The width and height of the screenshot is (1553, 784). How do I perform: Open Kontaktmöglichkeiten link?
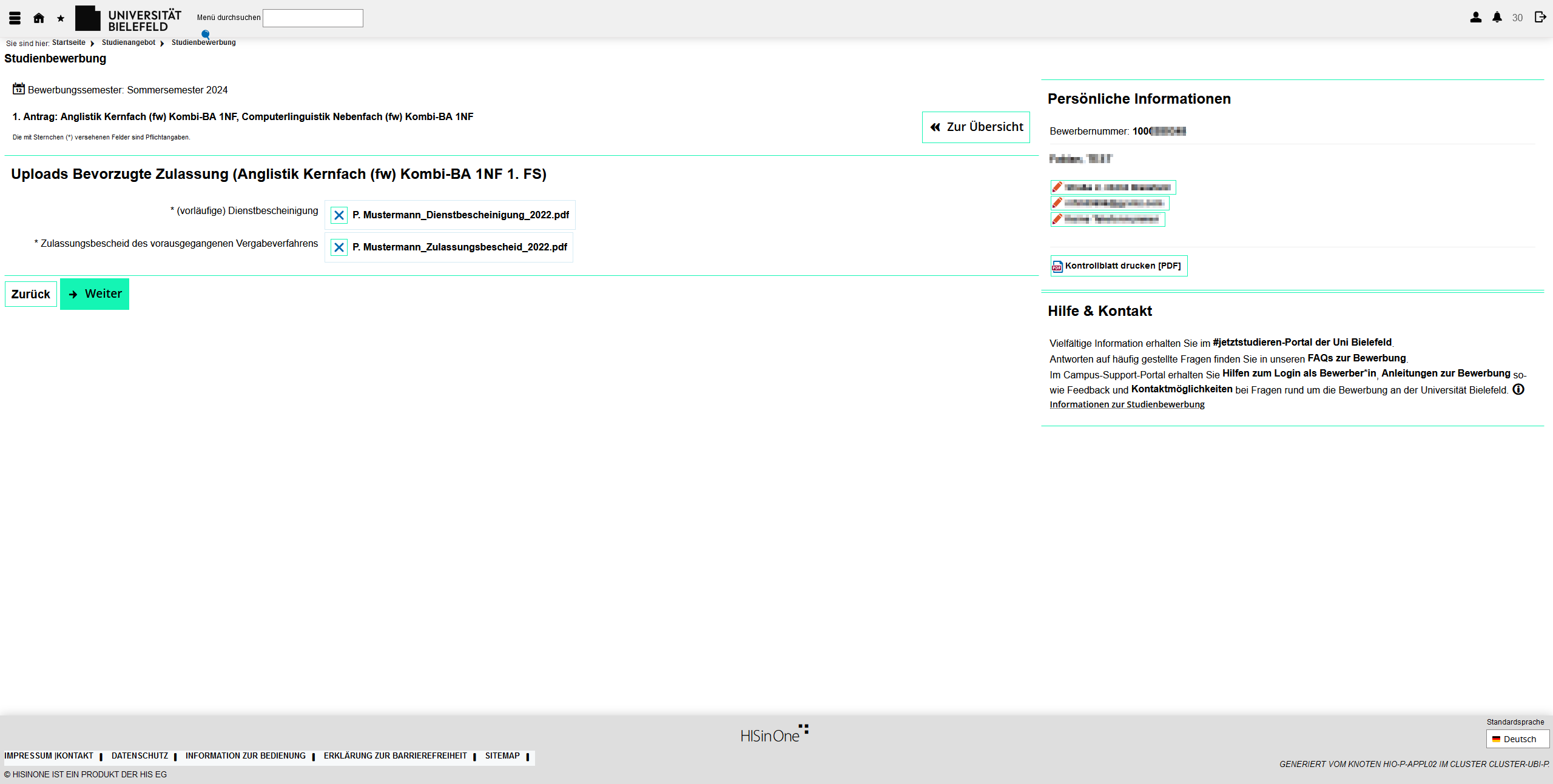(x=1182, y=389)
